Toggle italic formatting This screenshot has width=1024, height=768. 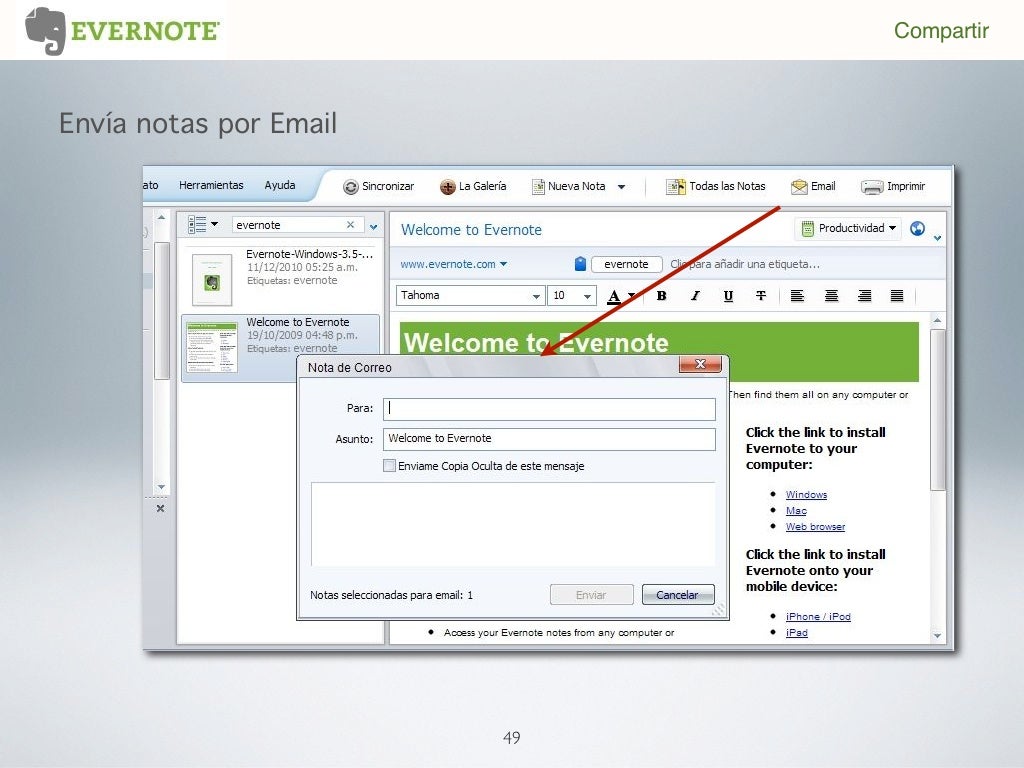(x=696, y=296)
